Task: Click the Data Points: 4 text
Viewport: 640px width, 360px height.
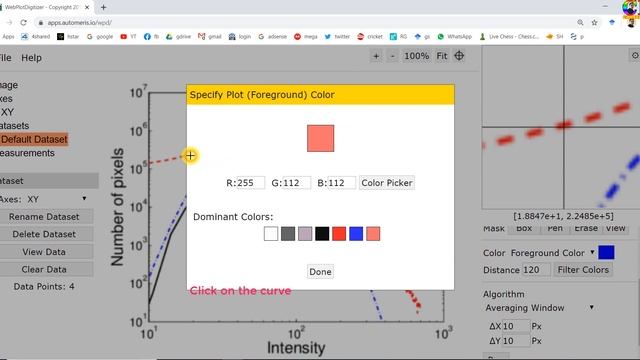Action: [x=44, y=287]
